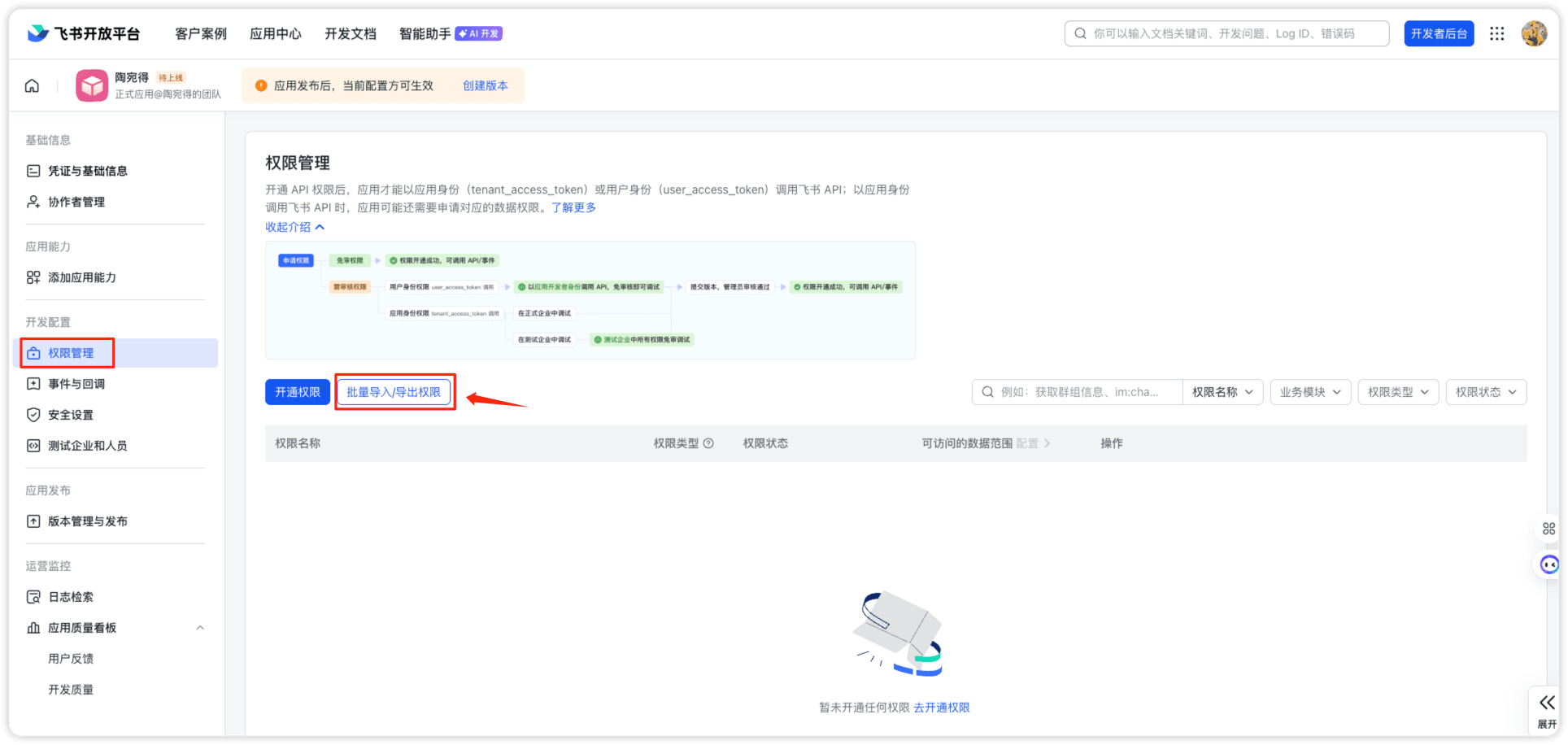Click the 凭证与基础信息 sidebar icon
The width and height of the screenshot is (1568, 745).
tap(33, 171)
